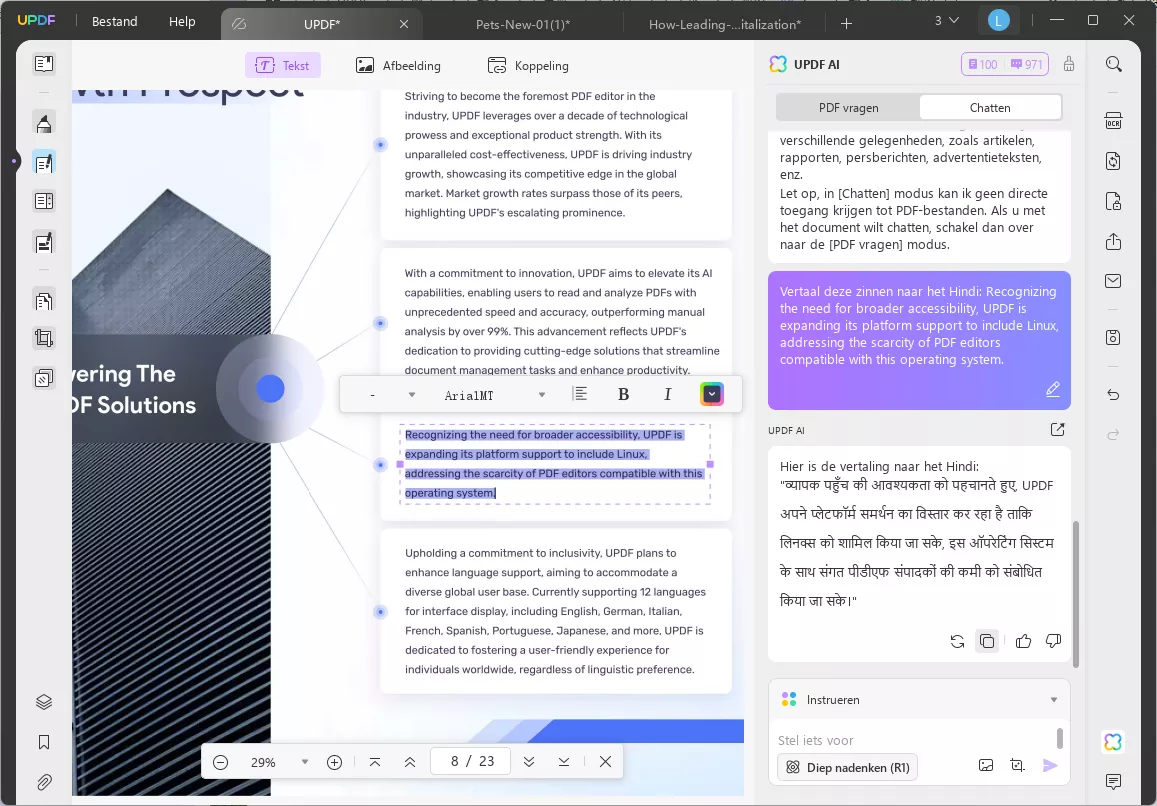The width and height of the screenshot is (1157, 806).
Task: Toggle italic formatting for selected text
Action: coord(668,395)
